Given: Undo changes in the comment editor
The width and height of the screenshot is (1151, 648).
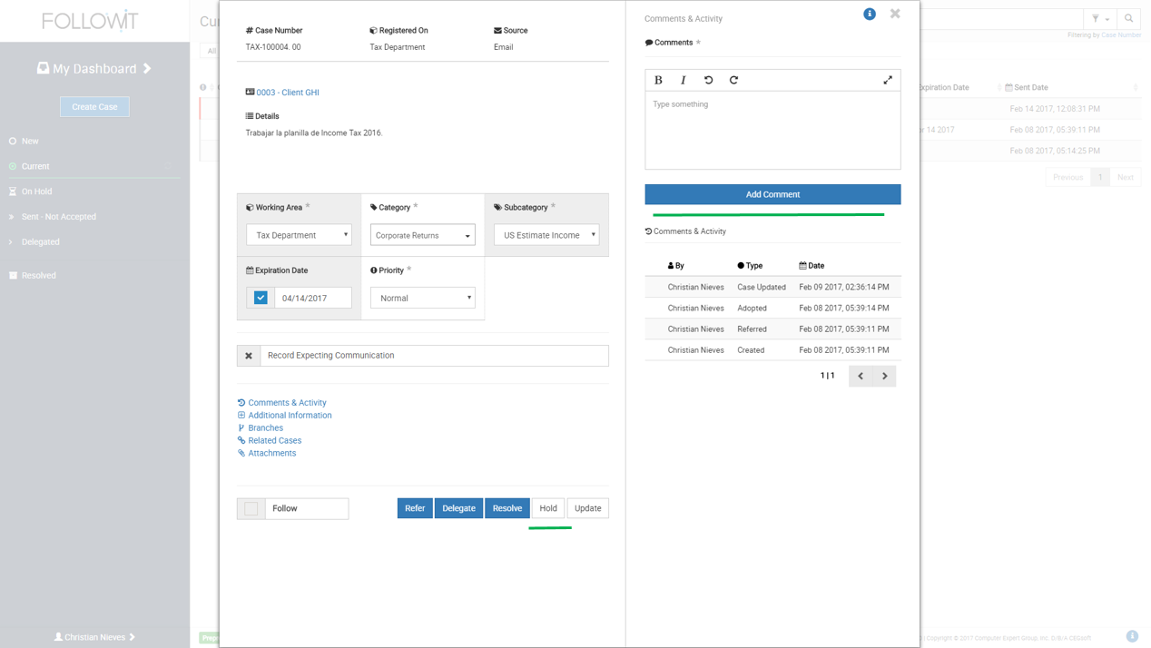Looking at the screenshot, I should (709, 79).
